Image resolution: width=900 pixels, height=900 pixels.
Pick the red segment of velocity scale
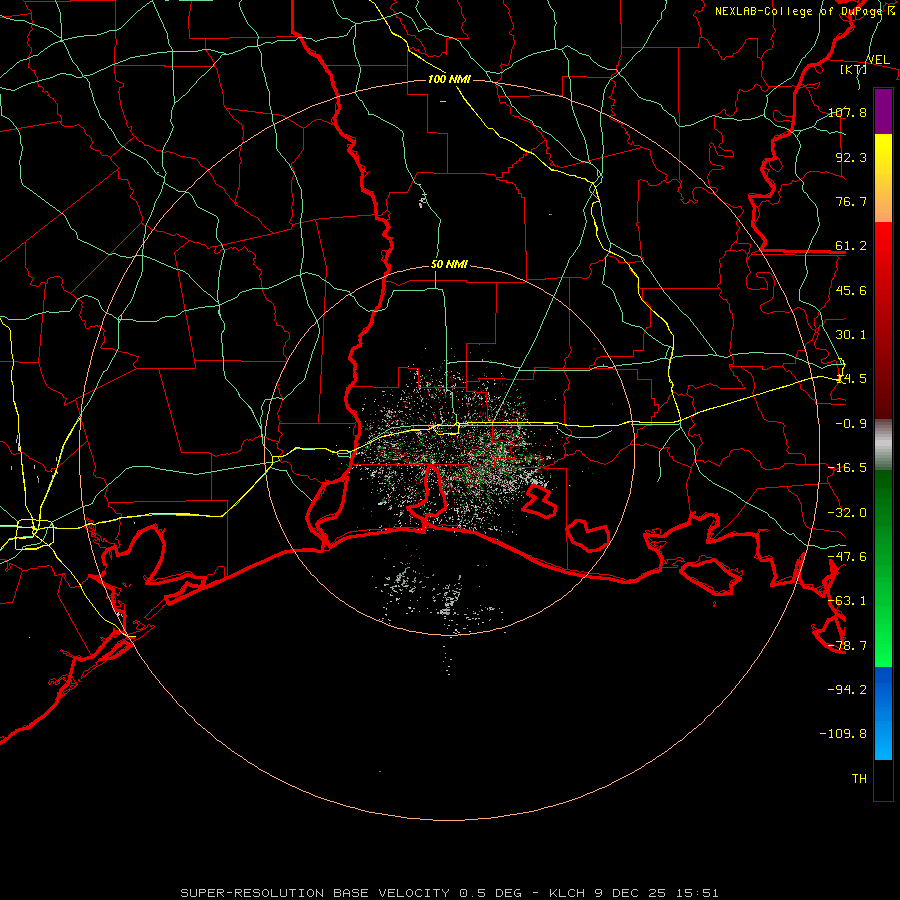pyautogui.click(x=883, y=320)
